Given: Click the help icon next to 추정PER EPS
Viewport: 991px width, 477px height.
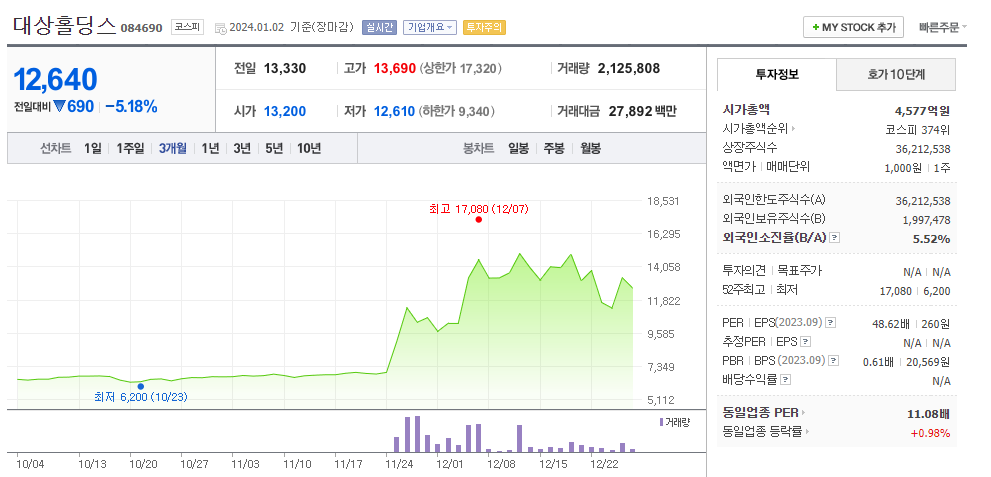Looking at the screenshot, I should tap(805, 342).
